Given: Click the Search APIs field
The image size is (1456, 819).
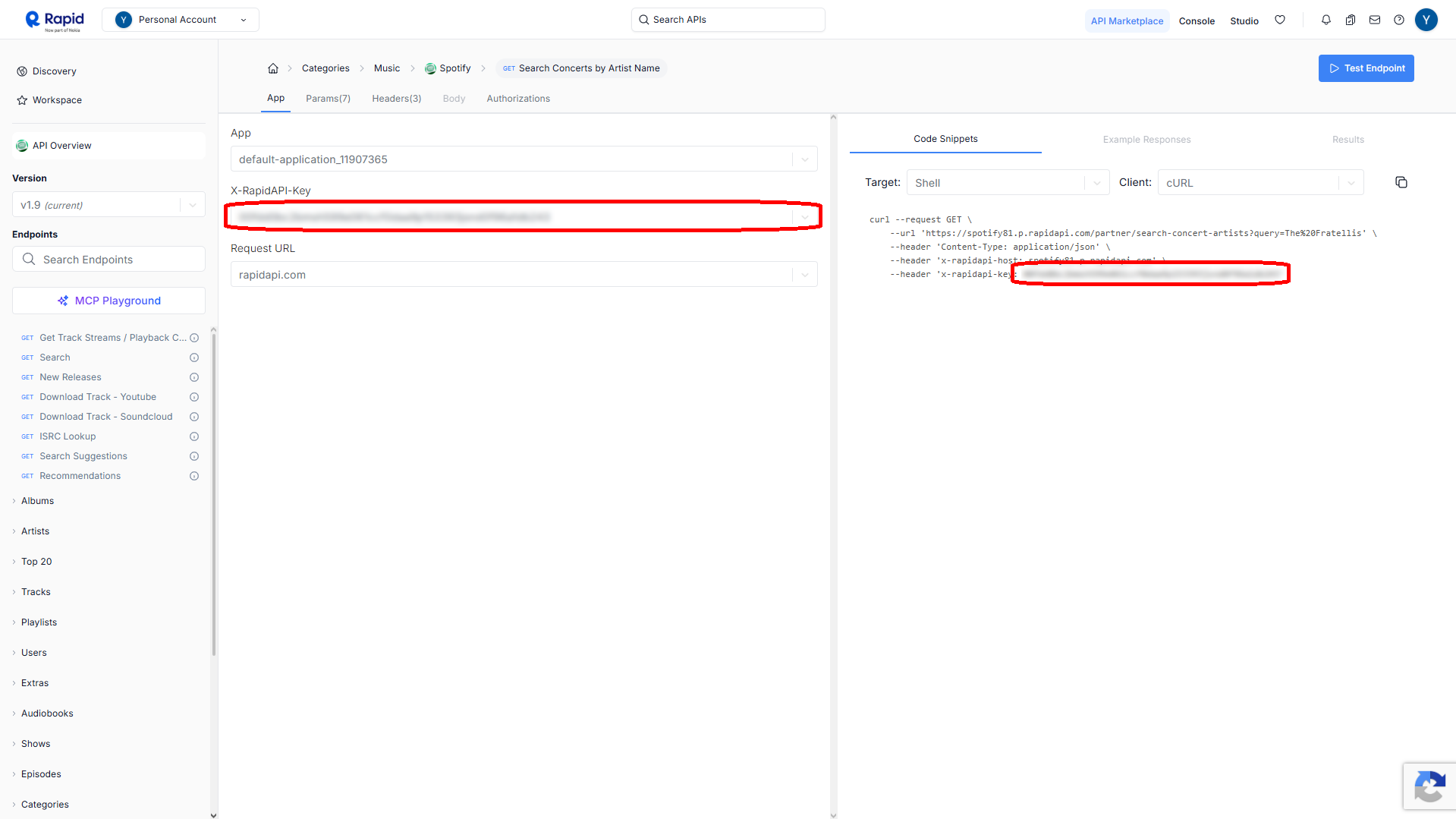Looking at the screenshot, I should point(728,20).
